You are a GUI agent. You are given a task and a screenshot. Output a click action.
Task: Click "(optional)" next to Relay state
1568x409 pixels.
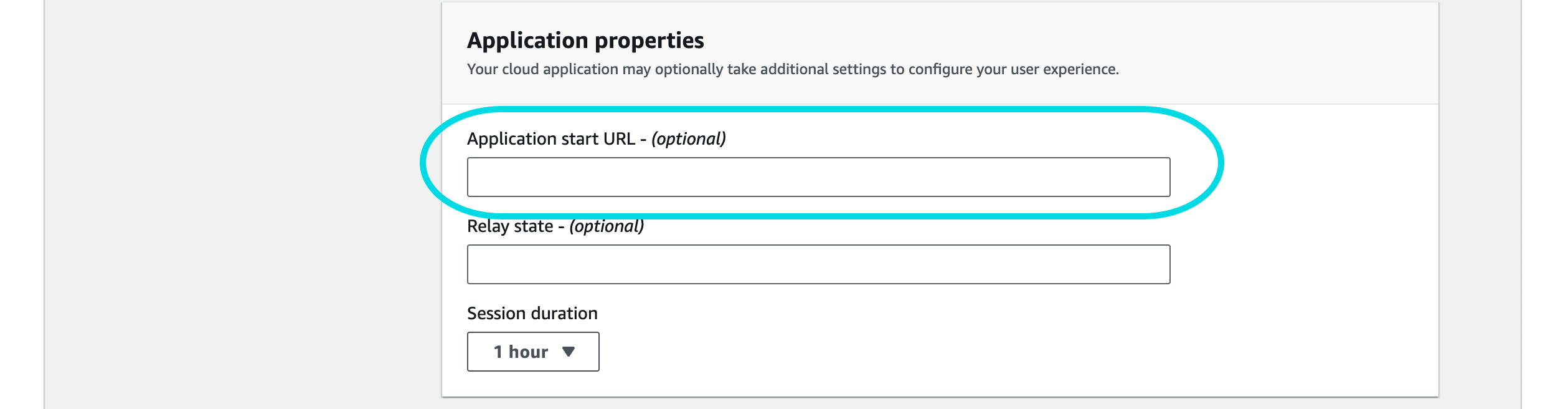(607, 226)
